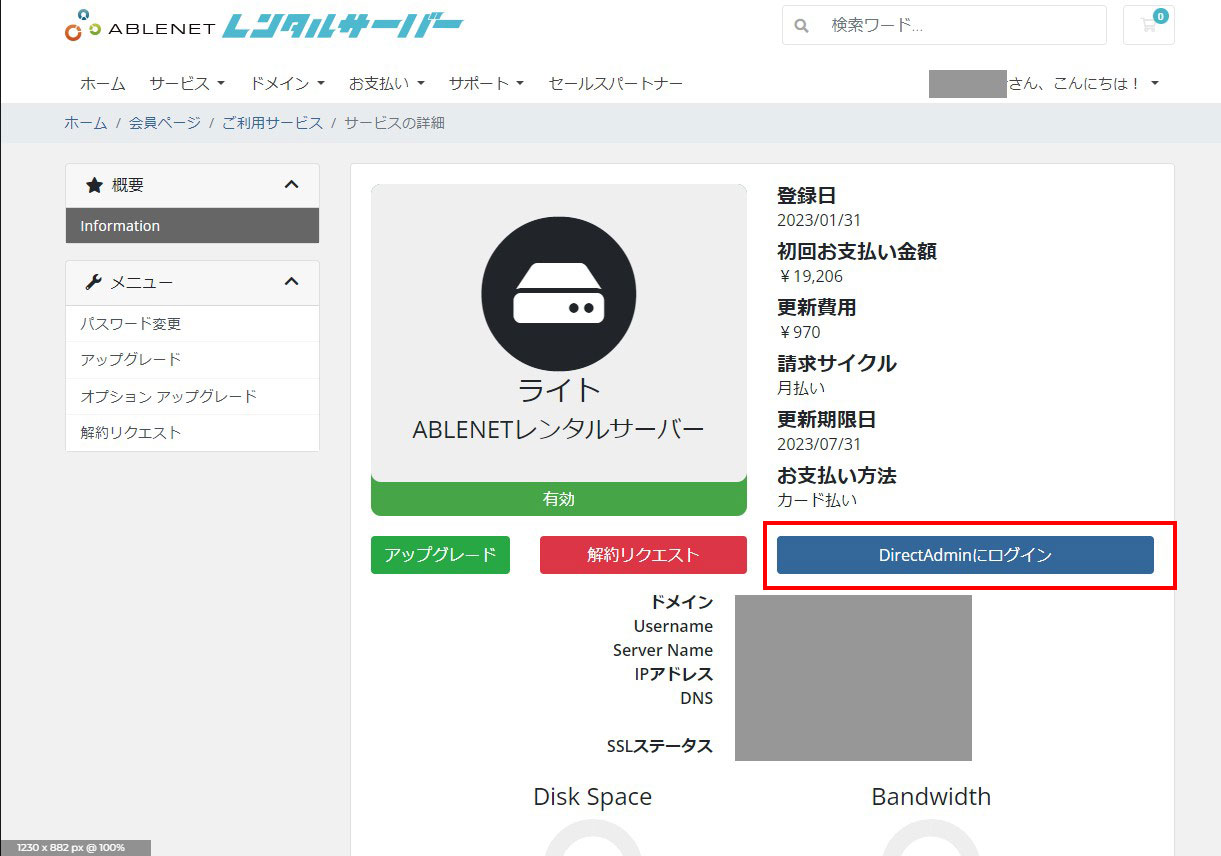Open パスワード変更 in sidebar menu
The image size is (1221, 856).
[x=192, y=324]
